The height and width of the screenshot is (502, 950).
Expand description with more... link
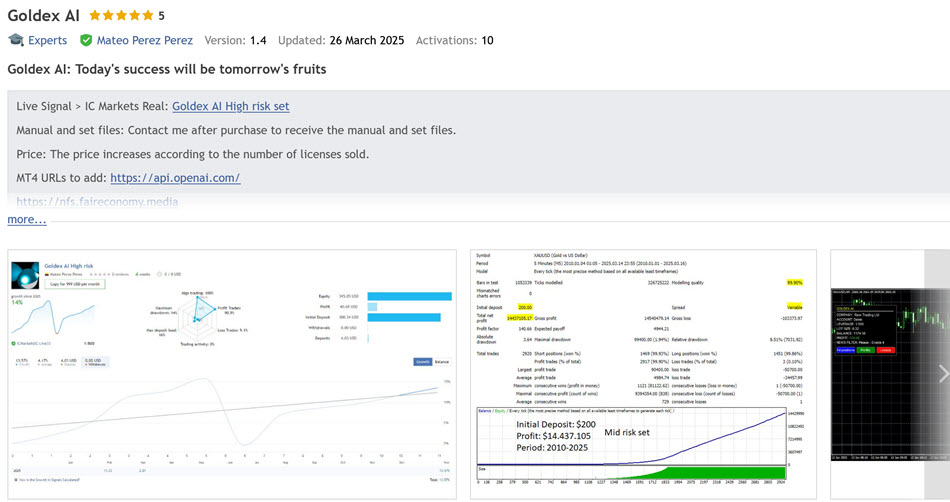[x=27, y=219]
